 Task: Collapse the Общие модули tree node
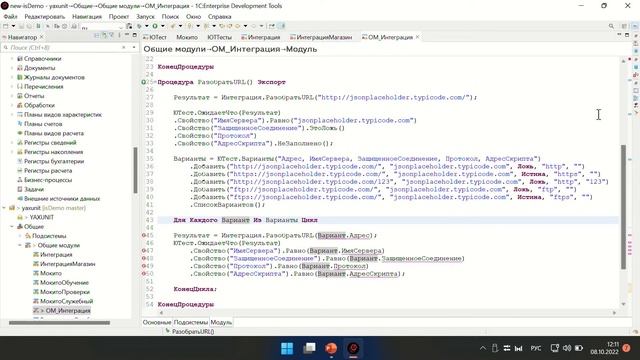[x=20, y=245]
